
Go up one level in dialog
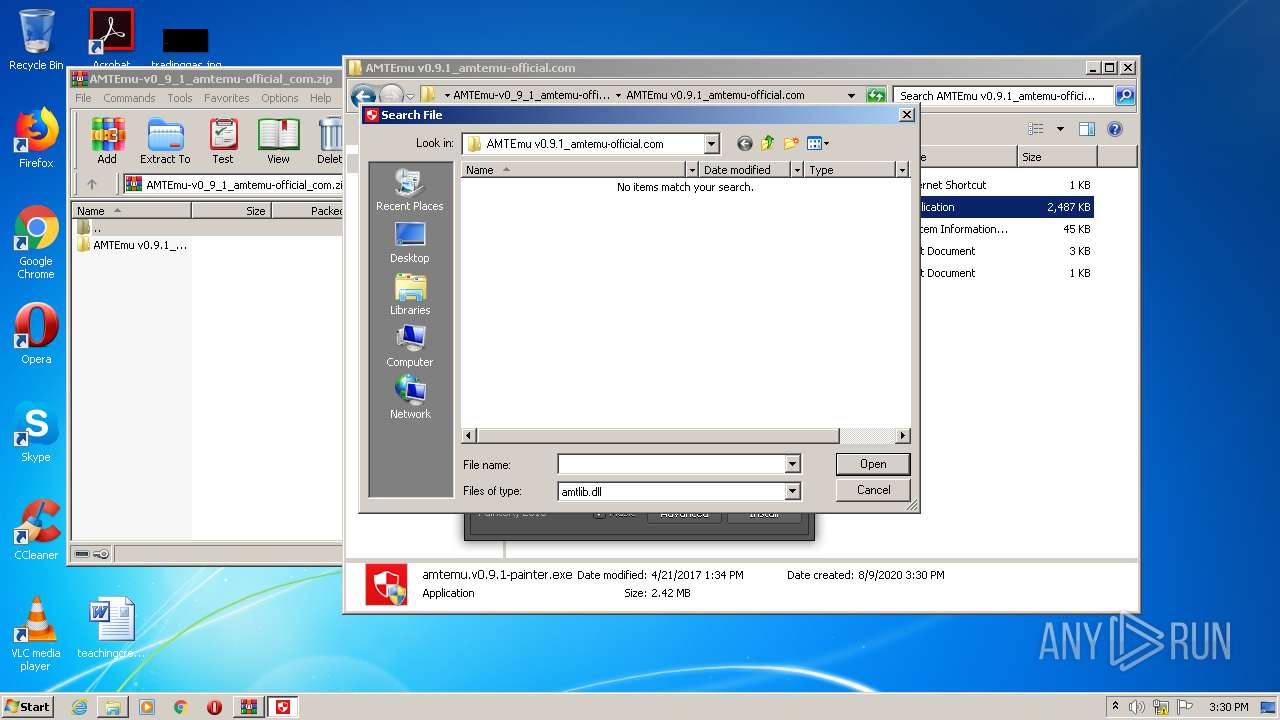[768, 143]
